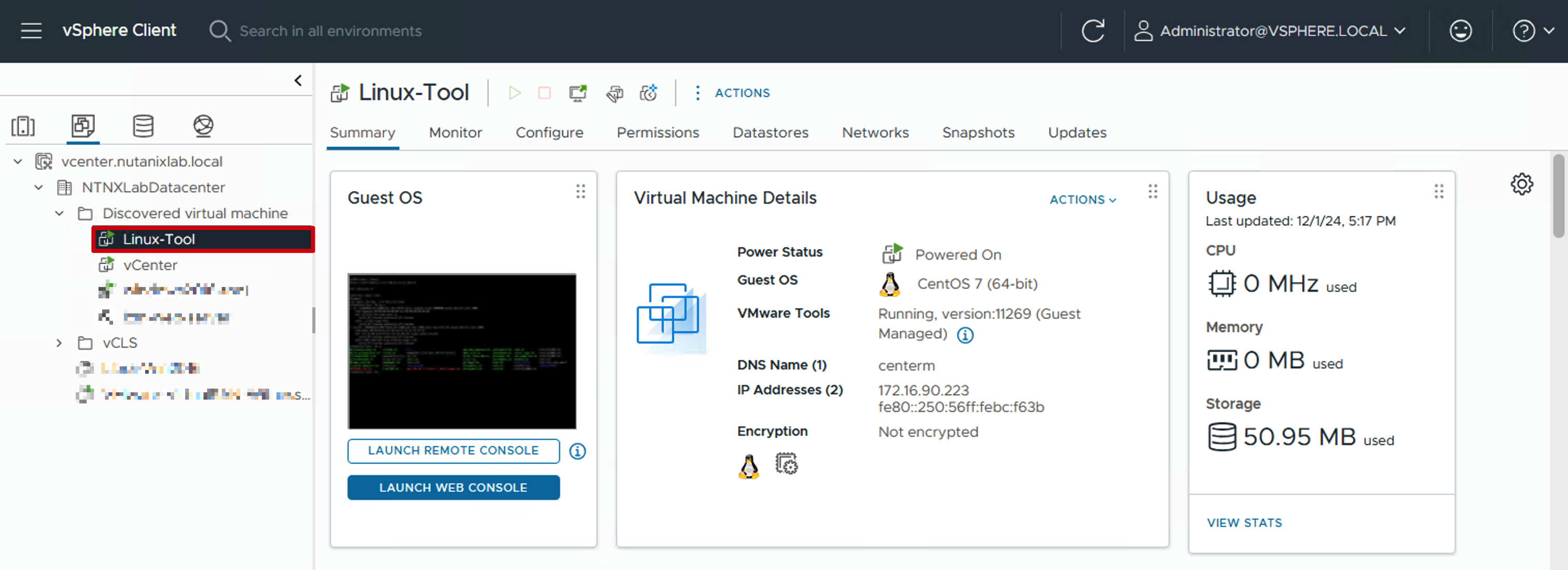Image resolution: width=1568 pixels, height=570 pixels.
Task: Switch to the Snapshots tab
Action: (x=978, y=133)
